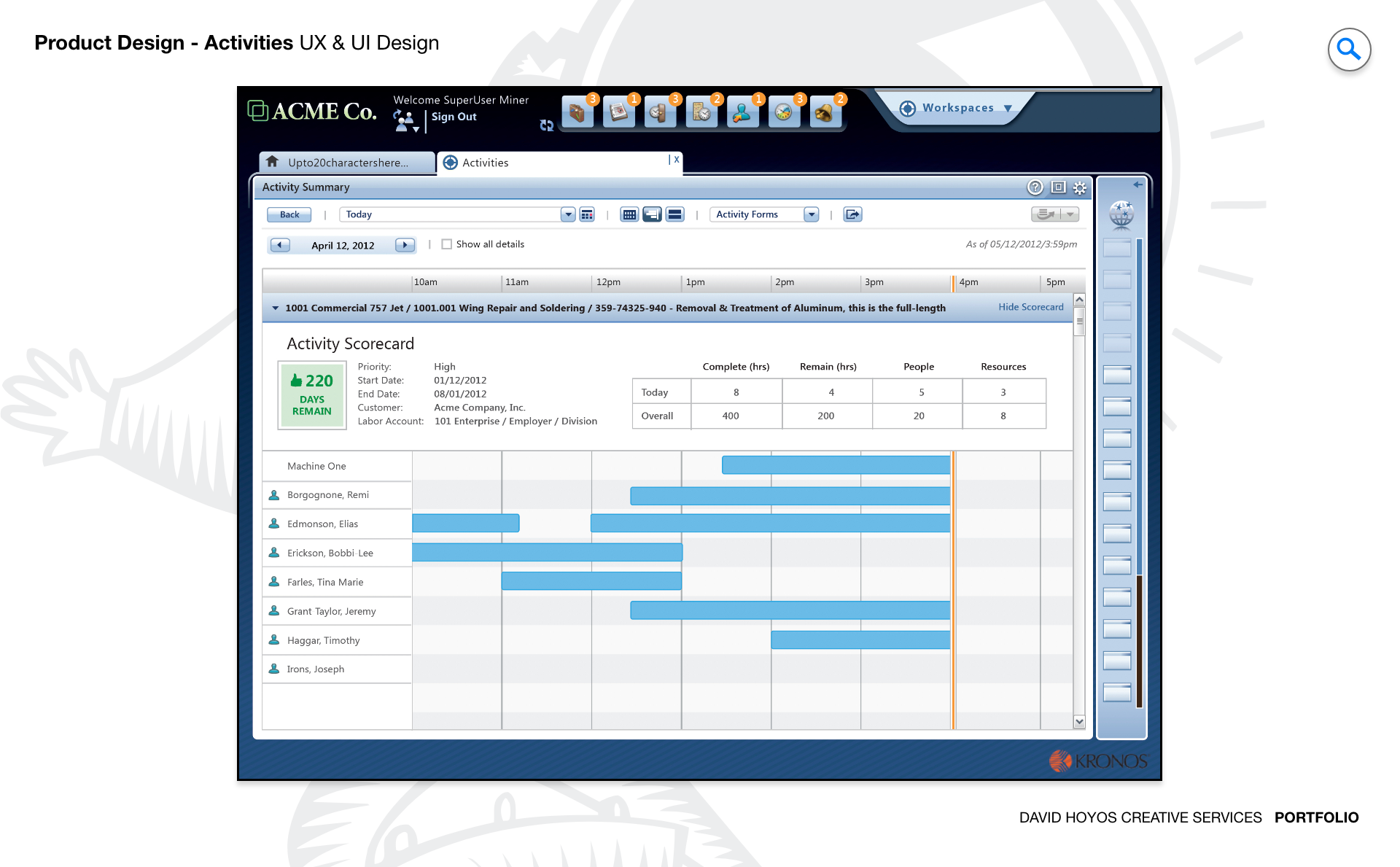This screenshot has width=1400, height=867.
Task: Open the schedule-with-clock icon in top bar
Action: click(x=702, y=113)
